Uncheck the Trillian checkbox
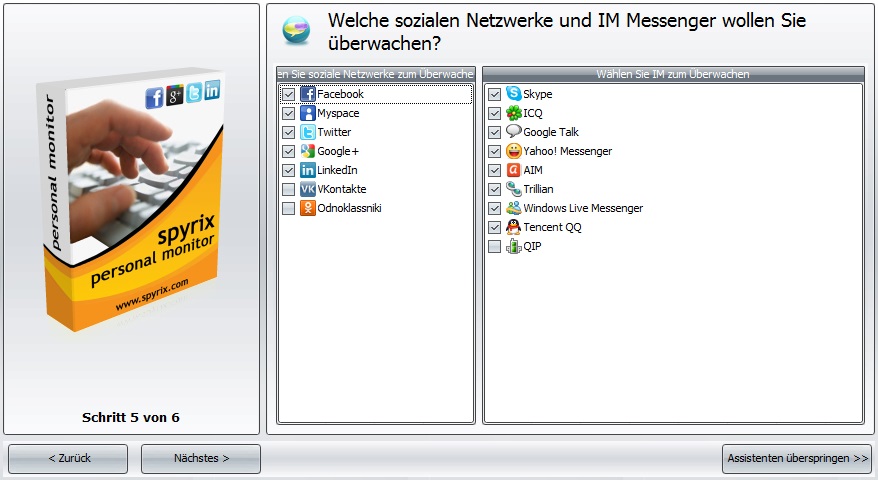Screen dimensions: 878x480 coord(494,189)
